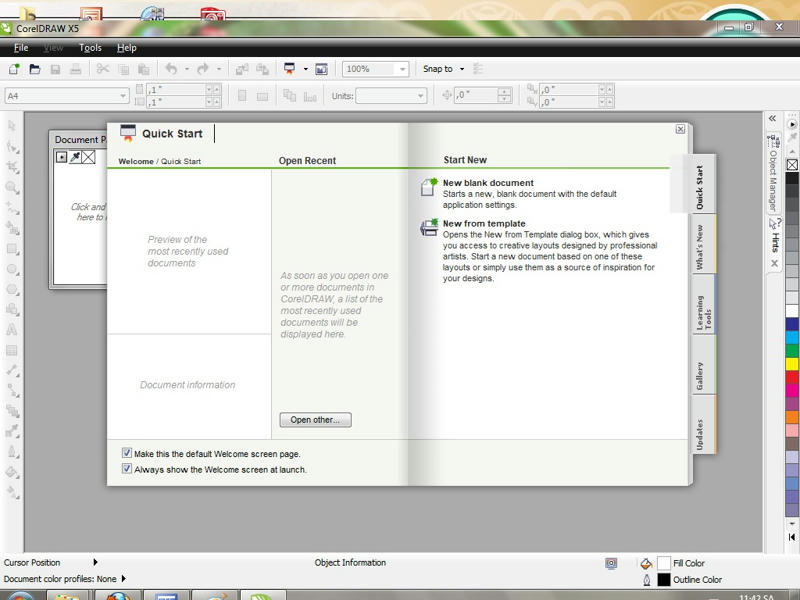800x600 pixels.
Task: Click the Outline Color pen icon
Action: click(646, 580)
